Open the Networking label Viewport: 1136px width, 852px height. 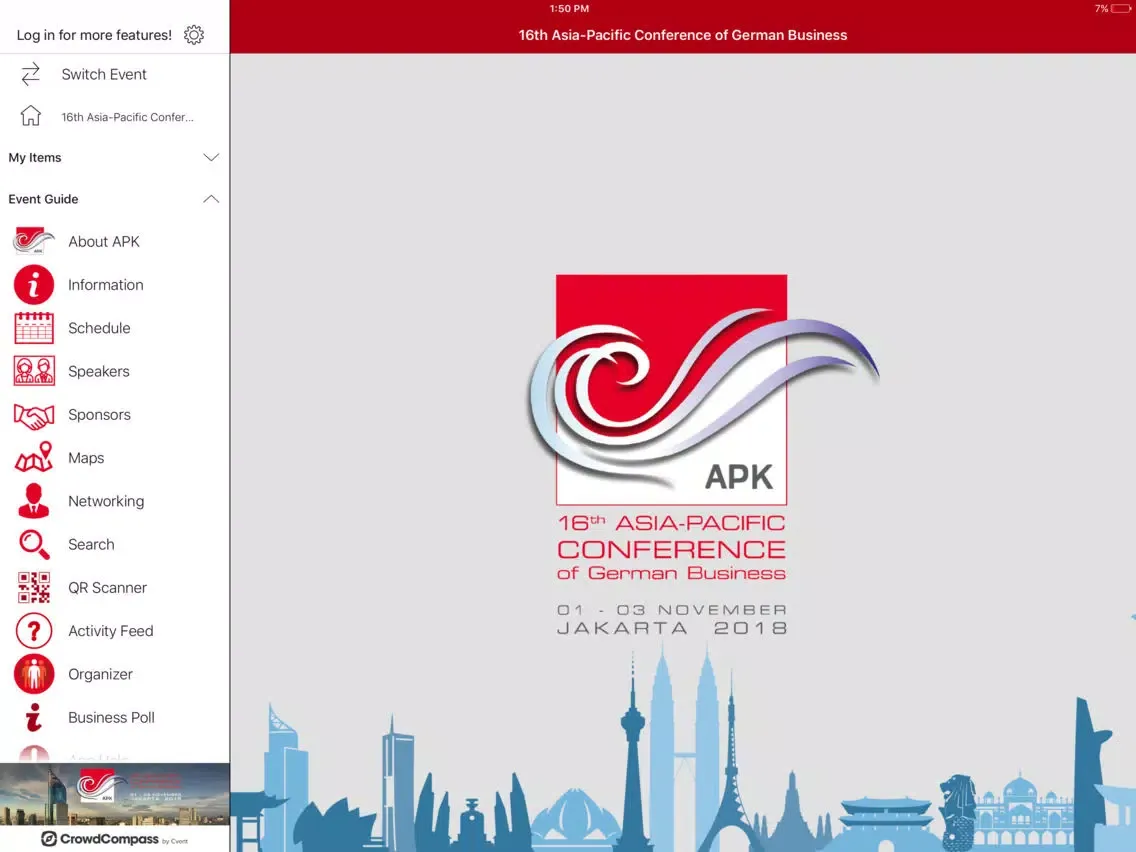(x=106, y=501)
